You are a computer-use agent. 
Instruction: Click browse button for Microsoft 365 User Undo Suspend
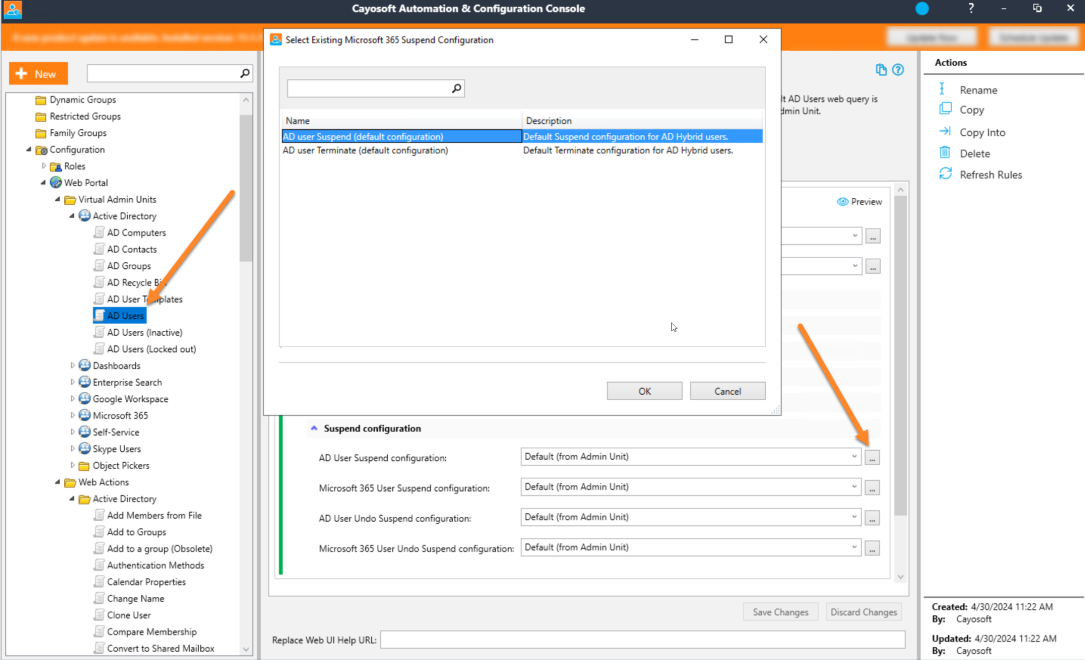point(872,548)
